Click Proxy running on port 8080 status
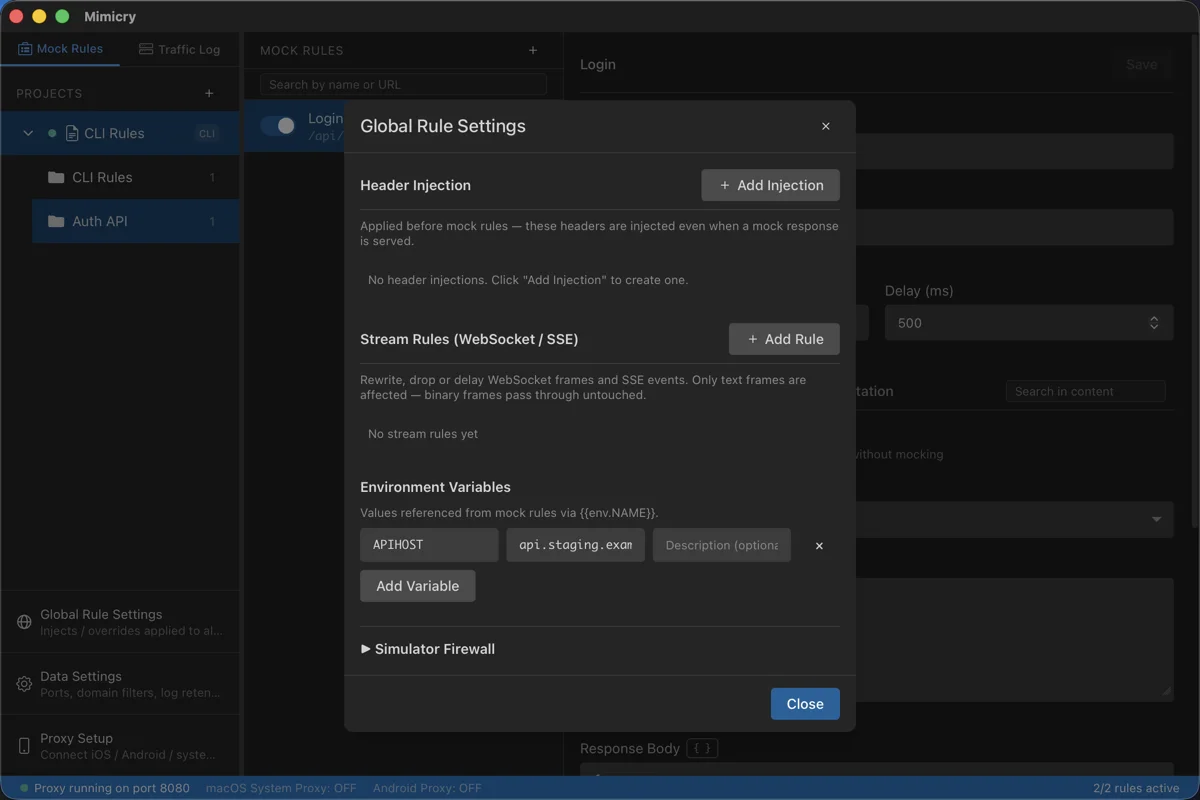 point(104,788)
